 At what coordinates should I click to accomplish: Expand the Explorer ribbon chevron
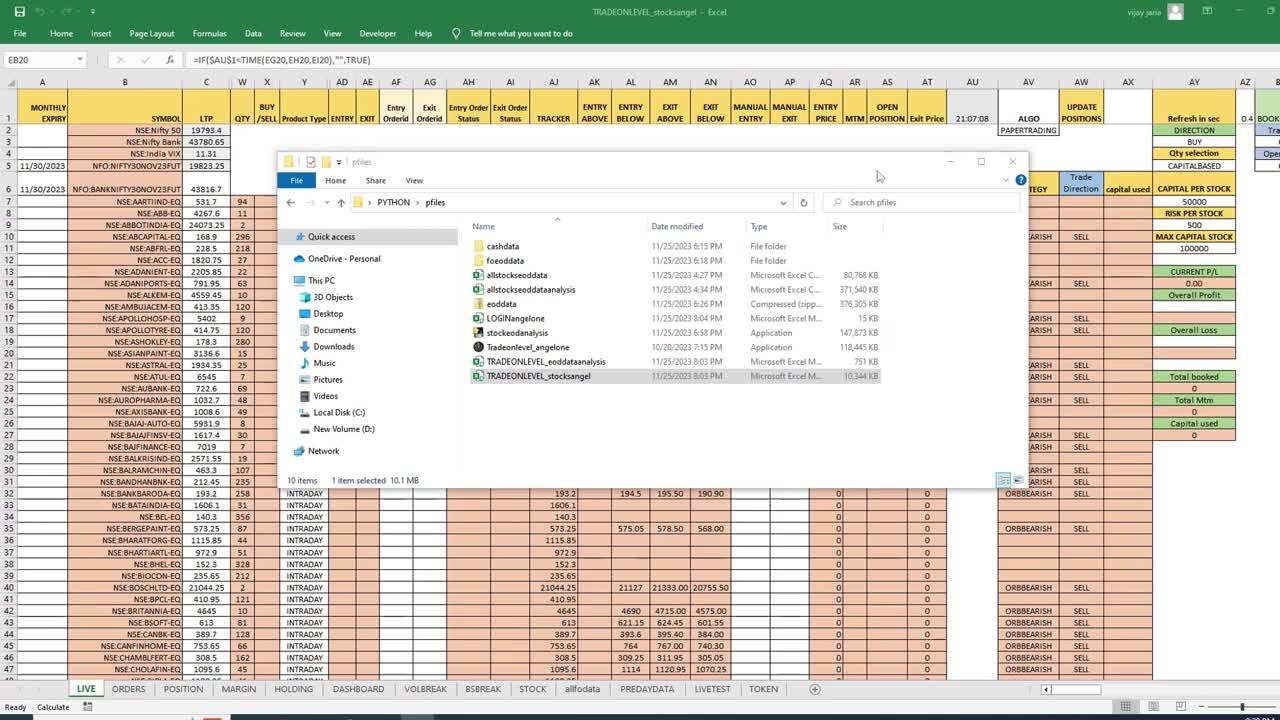pyautogui.click(x=1005, y=181)
